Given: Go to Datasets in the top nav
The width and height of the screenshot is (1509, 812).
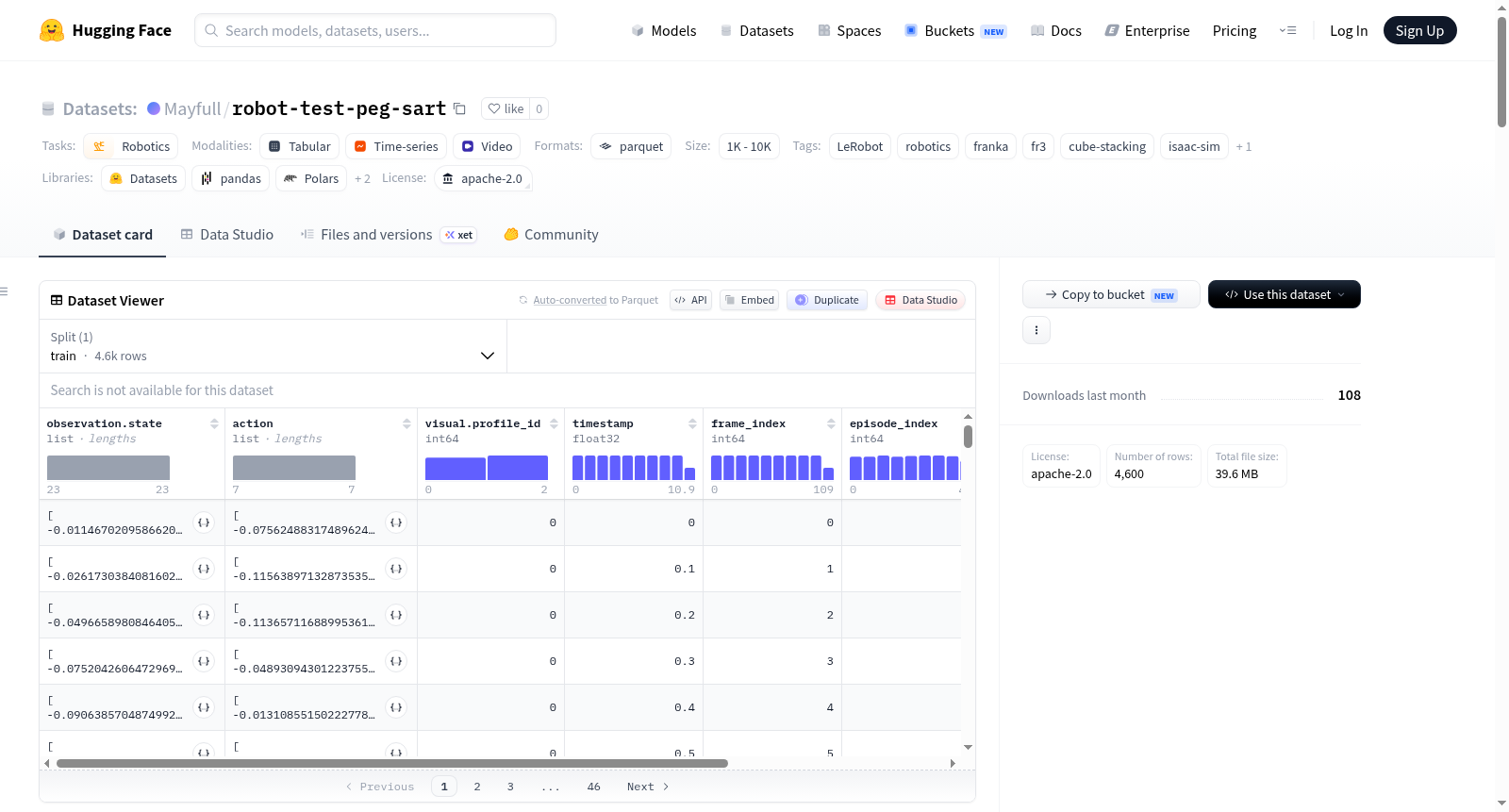Looking at the screenshot, I should click(757, 30).
